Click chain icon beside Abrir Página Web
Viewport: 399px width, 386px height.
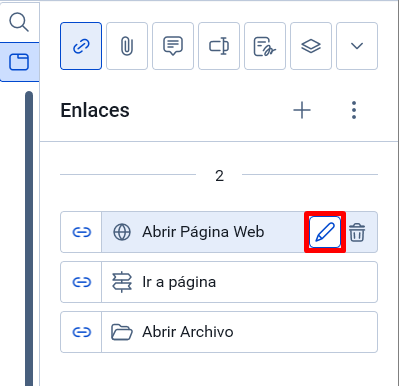click(81, 232)
